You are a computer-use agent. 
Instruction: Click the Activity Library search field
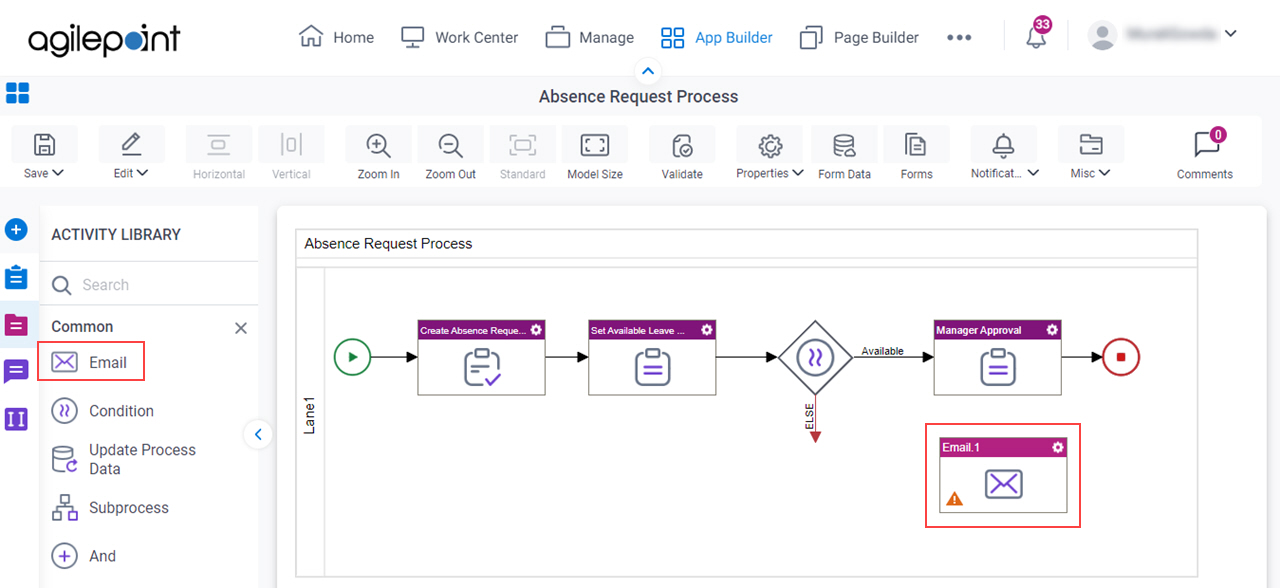point(149,285)
